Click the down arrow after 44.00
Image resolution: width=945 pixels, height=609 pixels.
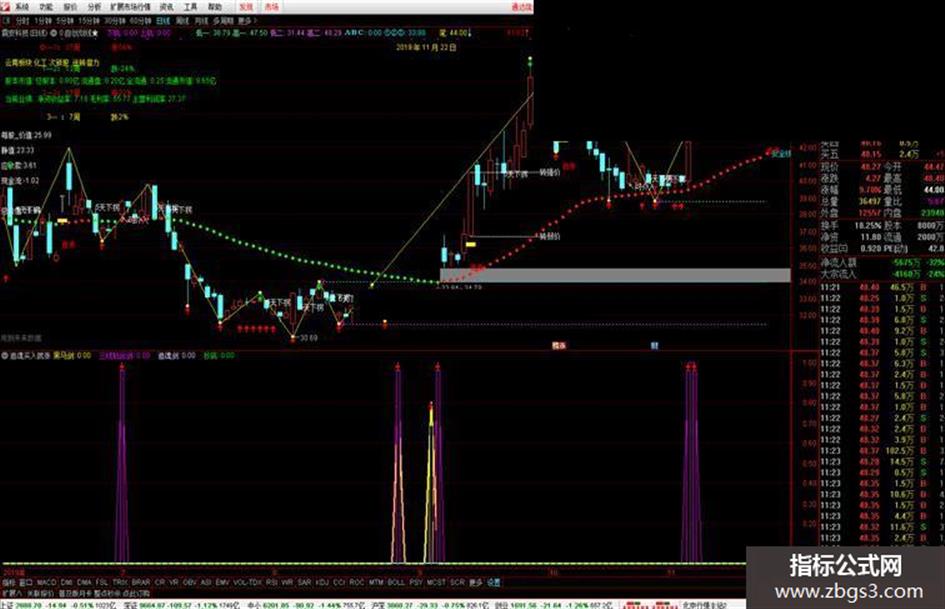pos(470,33)
